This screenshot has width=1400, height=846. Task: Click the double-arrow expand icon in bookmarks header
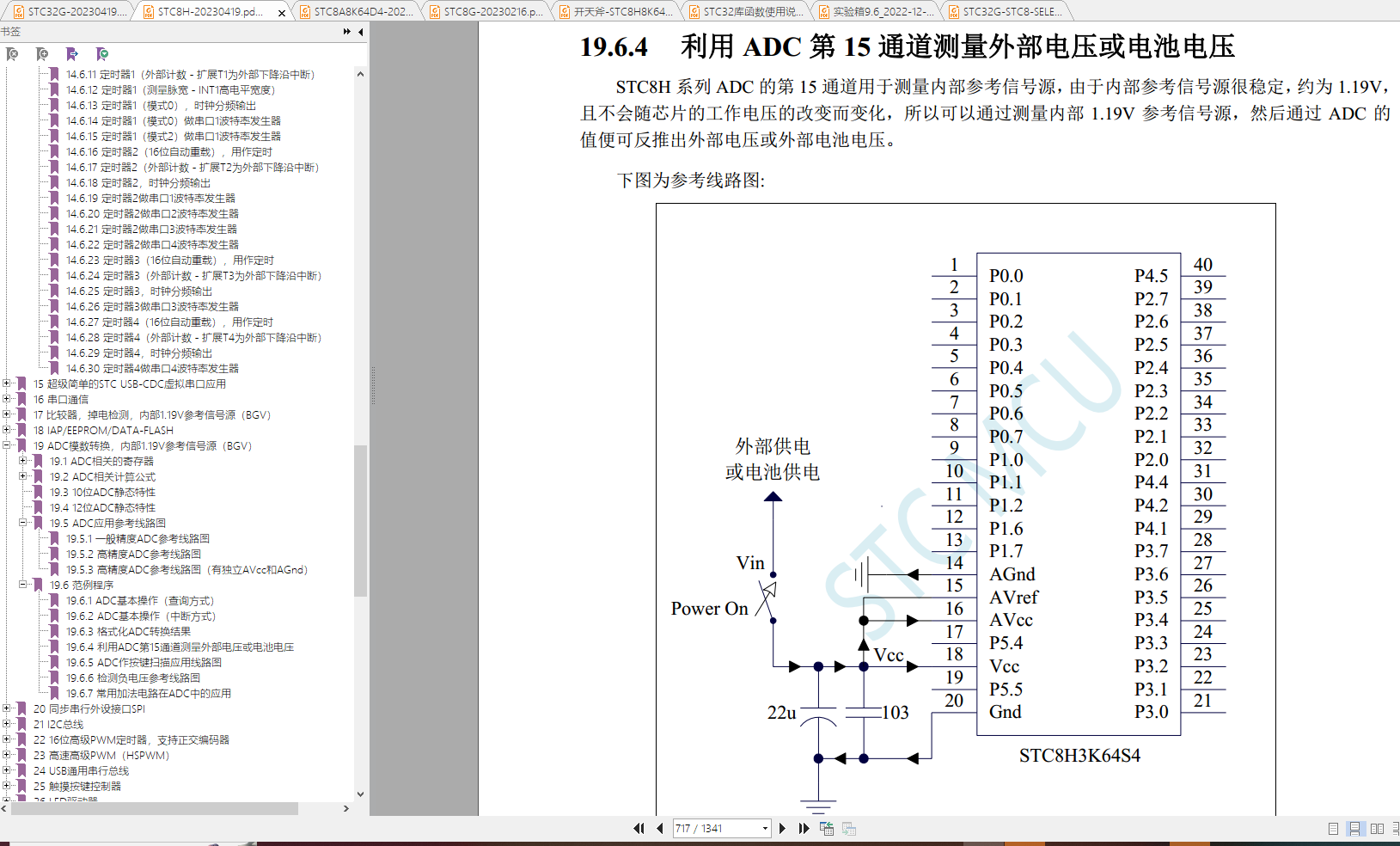347,32
